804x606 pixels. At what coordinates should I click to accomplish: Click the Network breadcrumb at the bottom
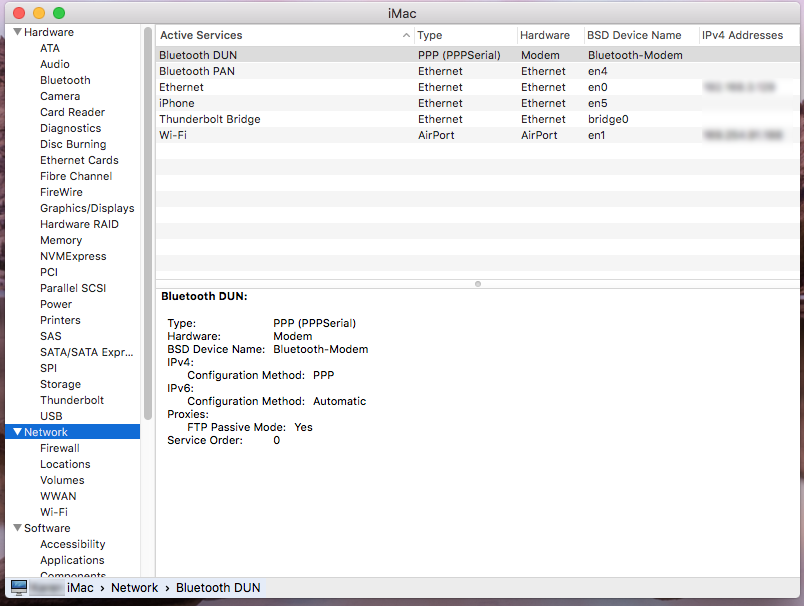pyautogui.click(x=134, y=587)
